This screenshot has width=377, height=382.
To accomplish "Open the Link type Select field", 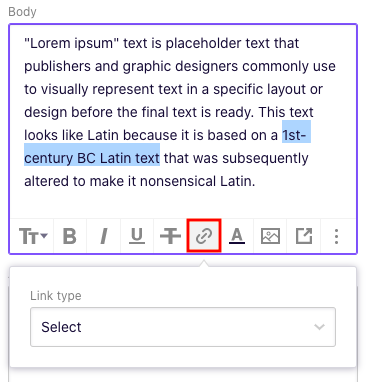I will click(183, 327).
